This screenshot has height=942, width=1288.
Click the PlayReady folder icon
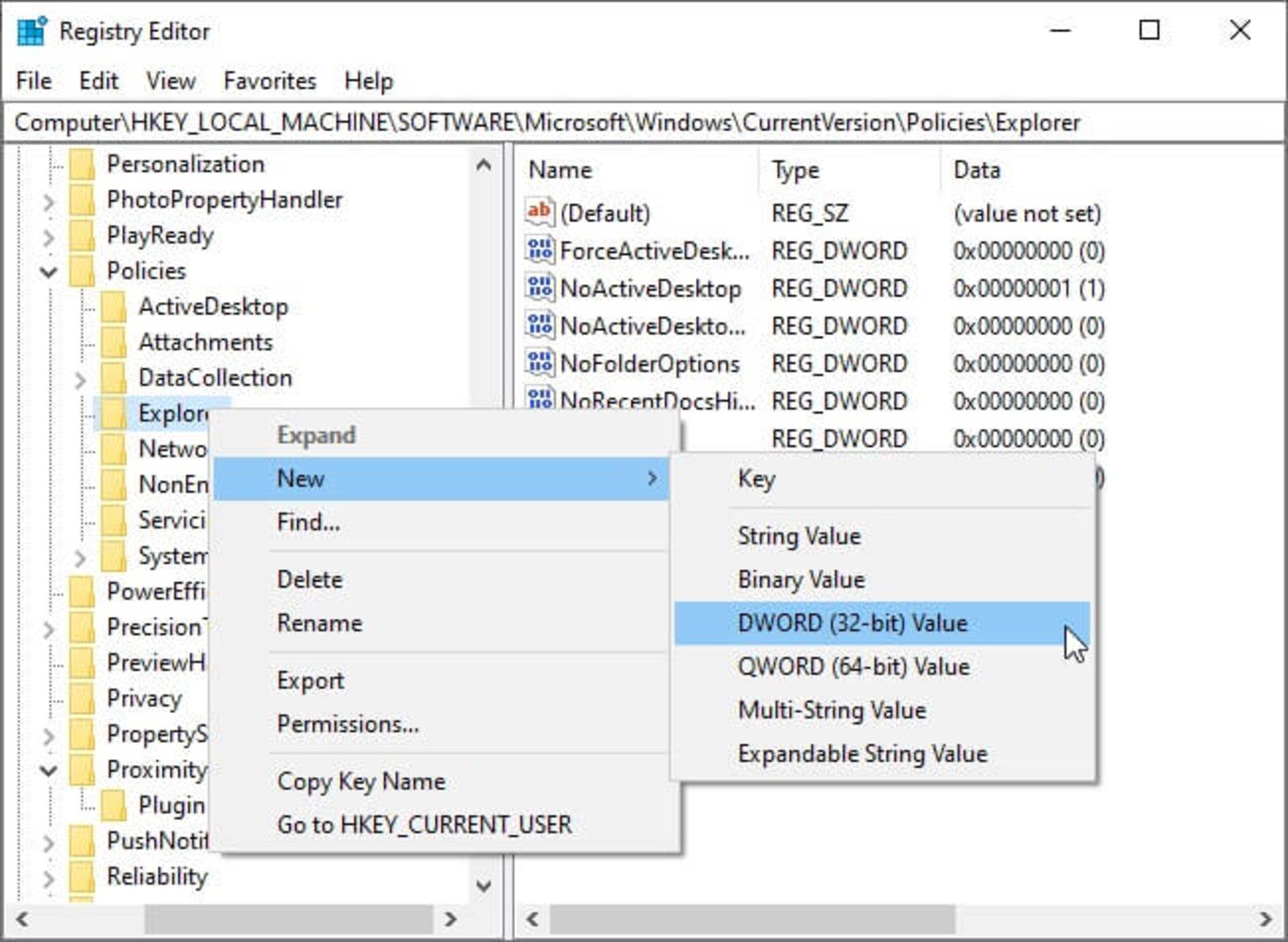(x=83, y=235)
